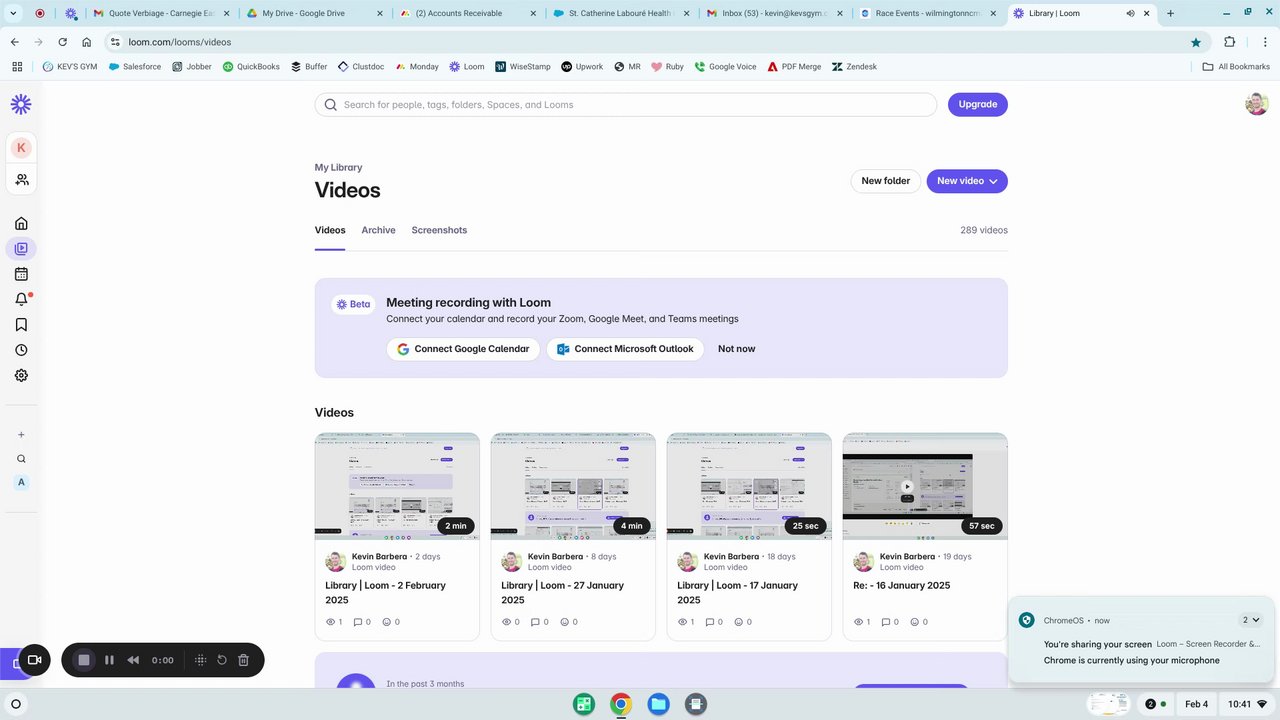Open the Library icon in sidebar

(x=21, y=248)
